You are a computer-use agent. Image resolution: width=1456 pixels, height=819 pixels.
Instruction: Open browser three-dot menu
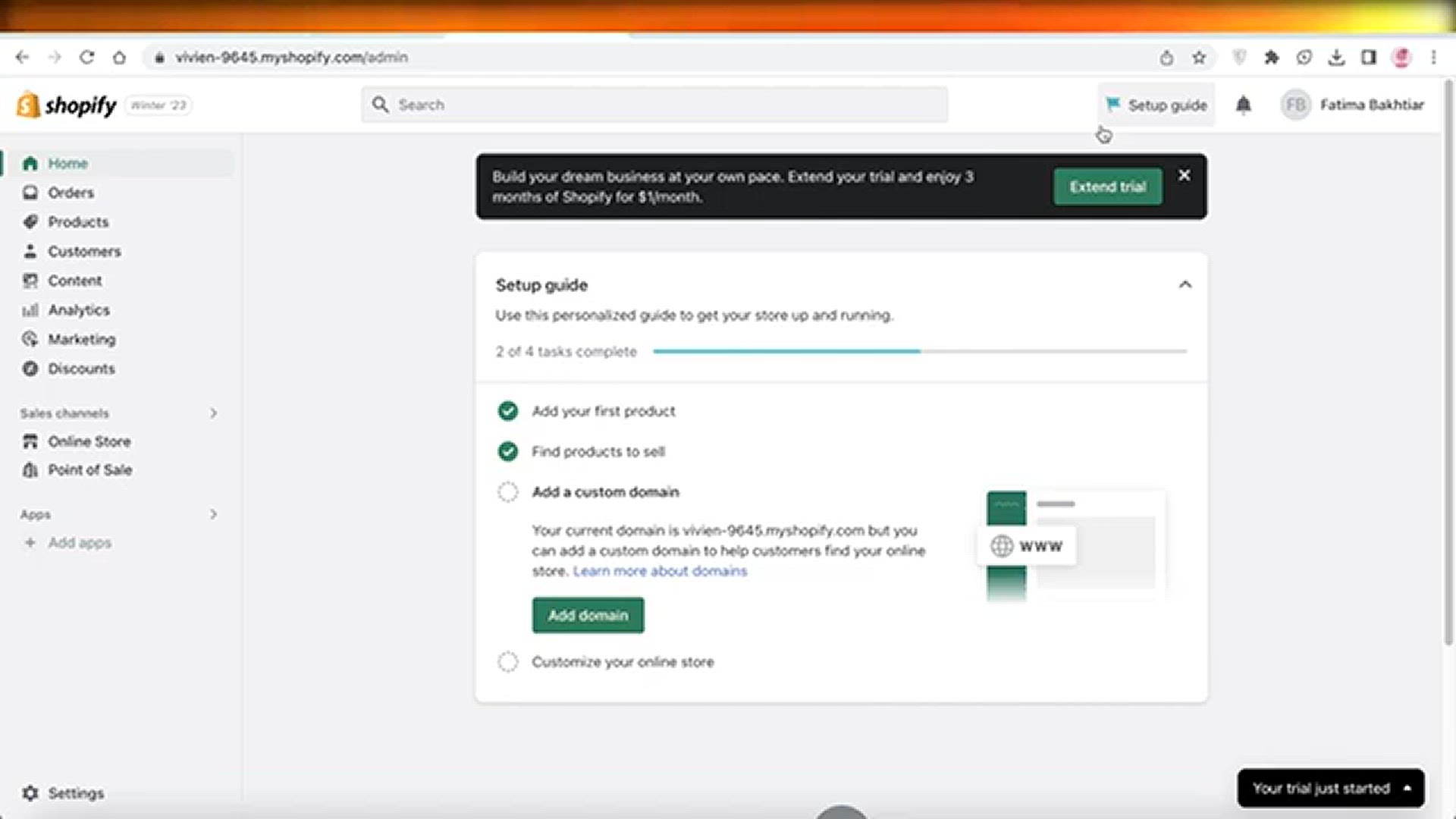click(x=1433, y=57)
